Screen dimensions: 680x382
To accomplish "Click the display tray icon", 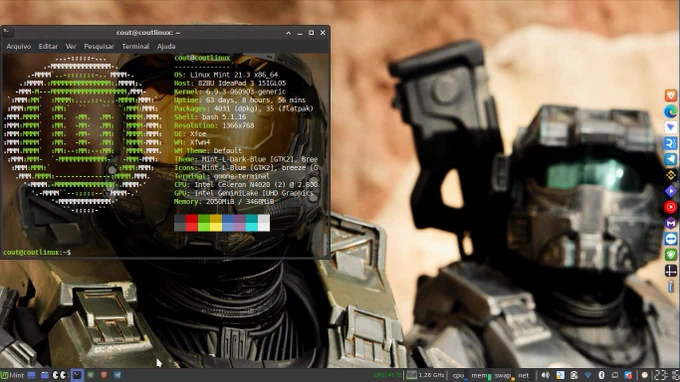I will (615, 375).
